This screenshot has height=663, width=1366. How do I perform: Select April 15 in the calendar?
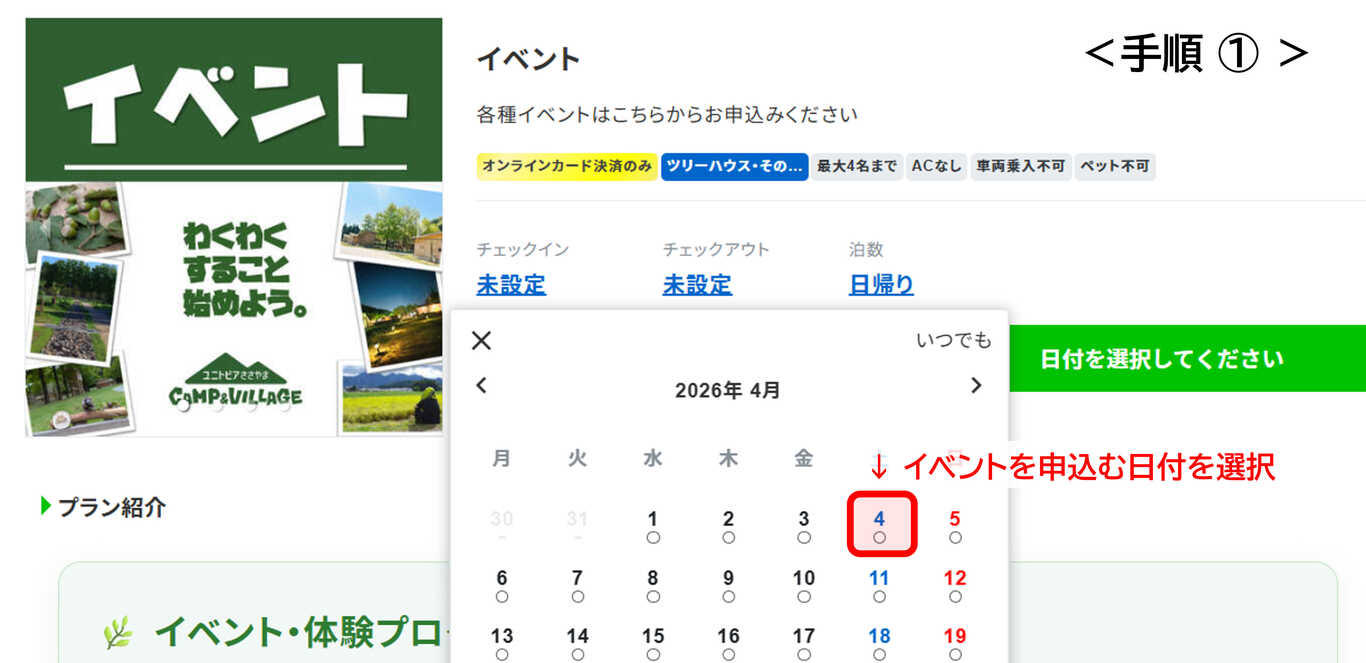point(653,641)
